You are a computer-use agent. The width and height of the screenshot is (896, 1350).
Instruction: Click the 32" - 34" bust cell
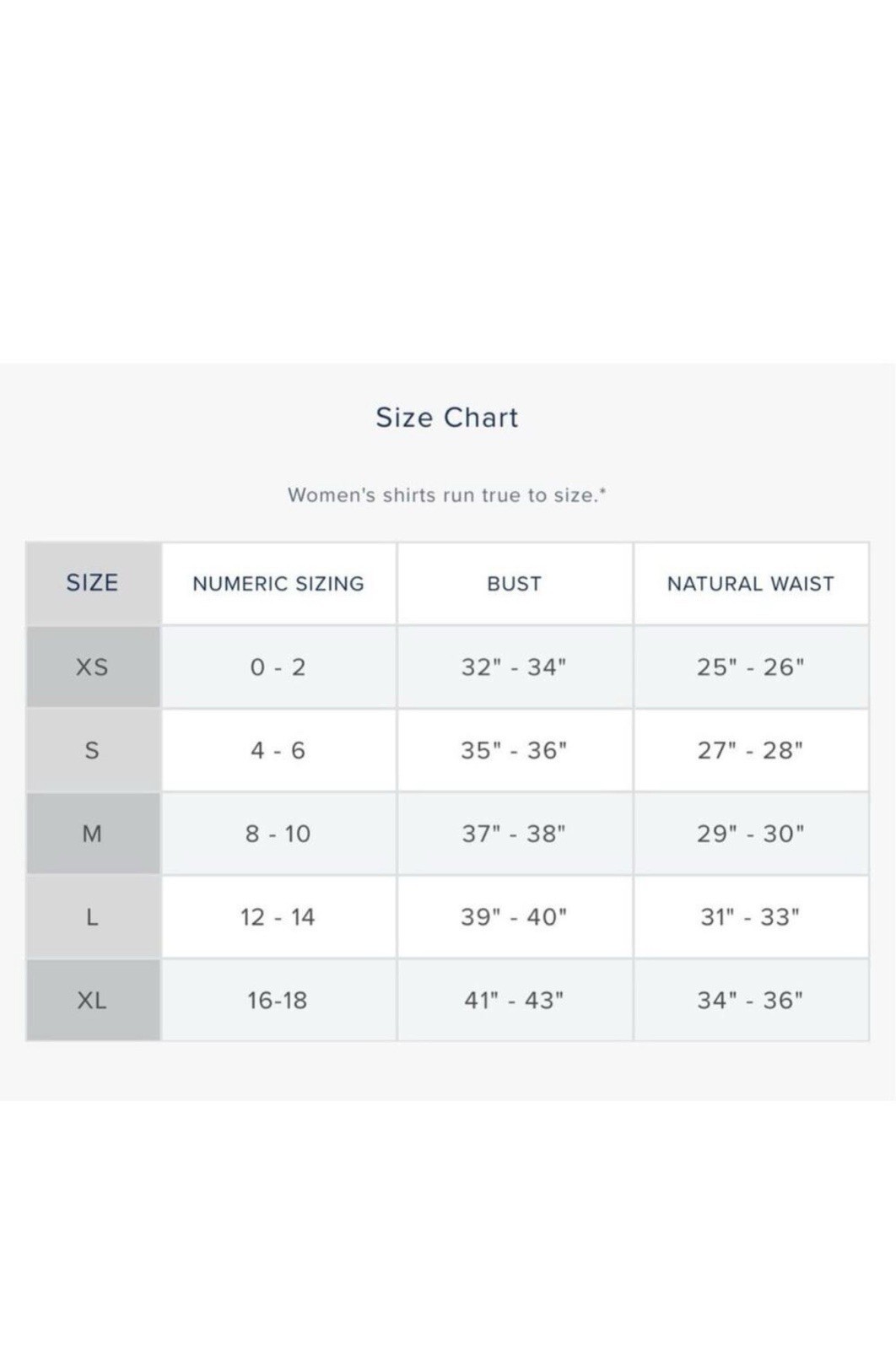pos(515,667)
